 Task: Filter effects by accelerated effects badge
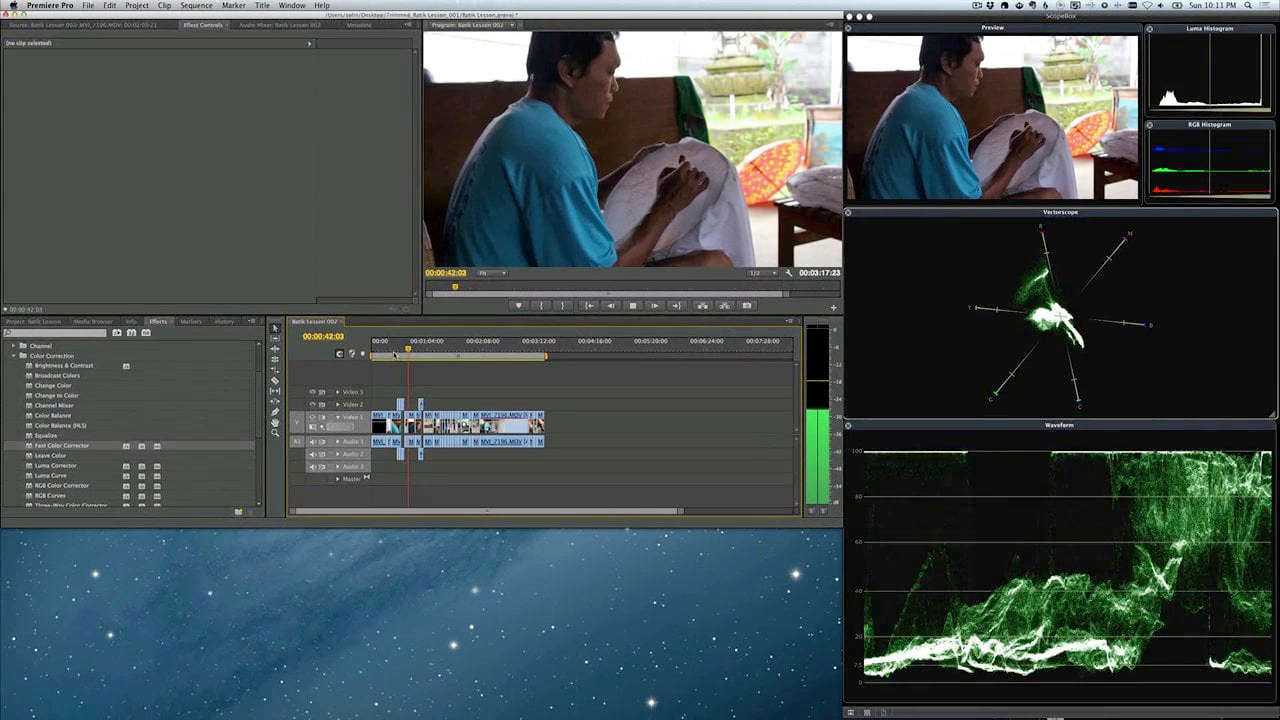tap(117, 333)
